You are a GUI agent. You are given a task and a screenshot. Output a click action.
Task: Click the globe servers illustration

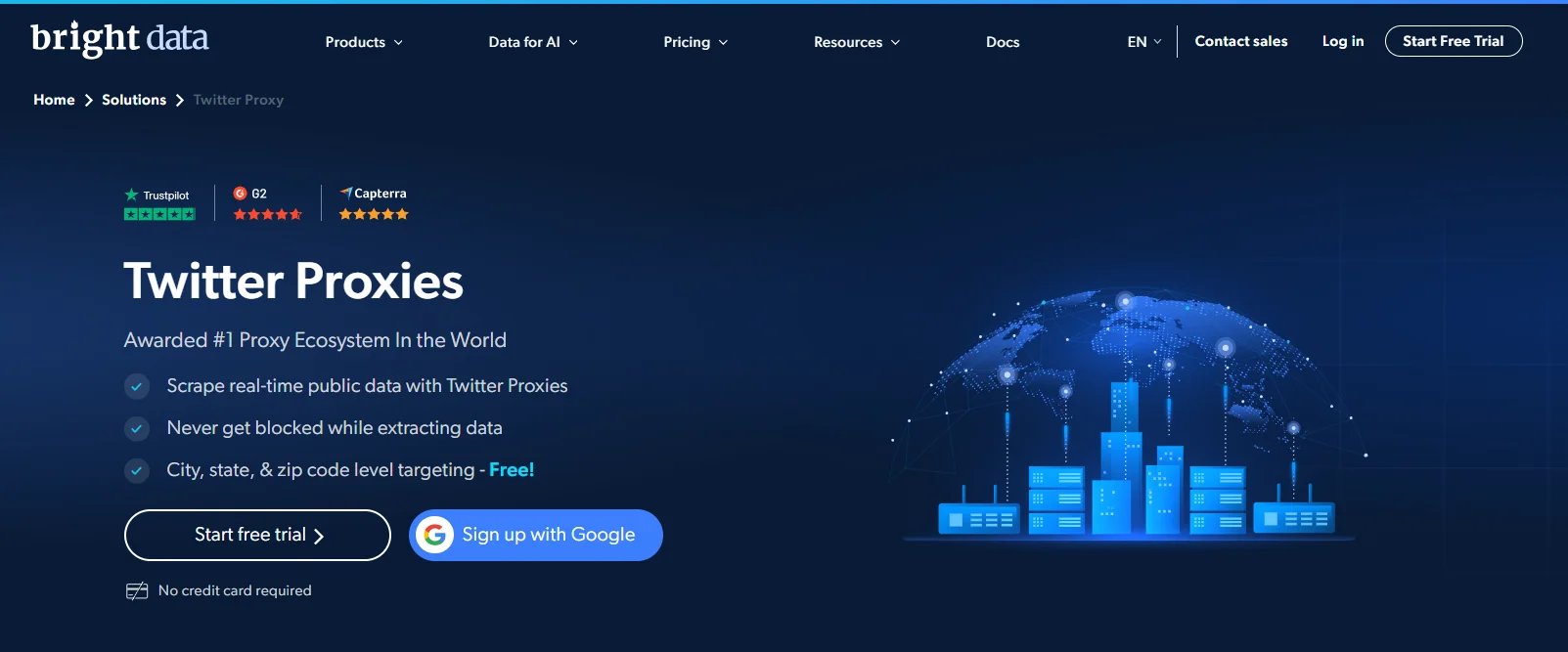point(1130,415)
